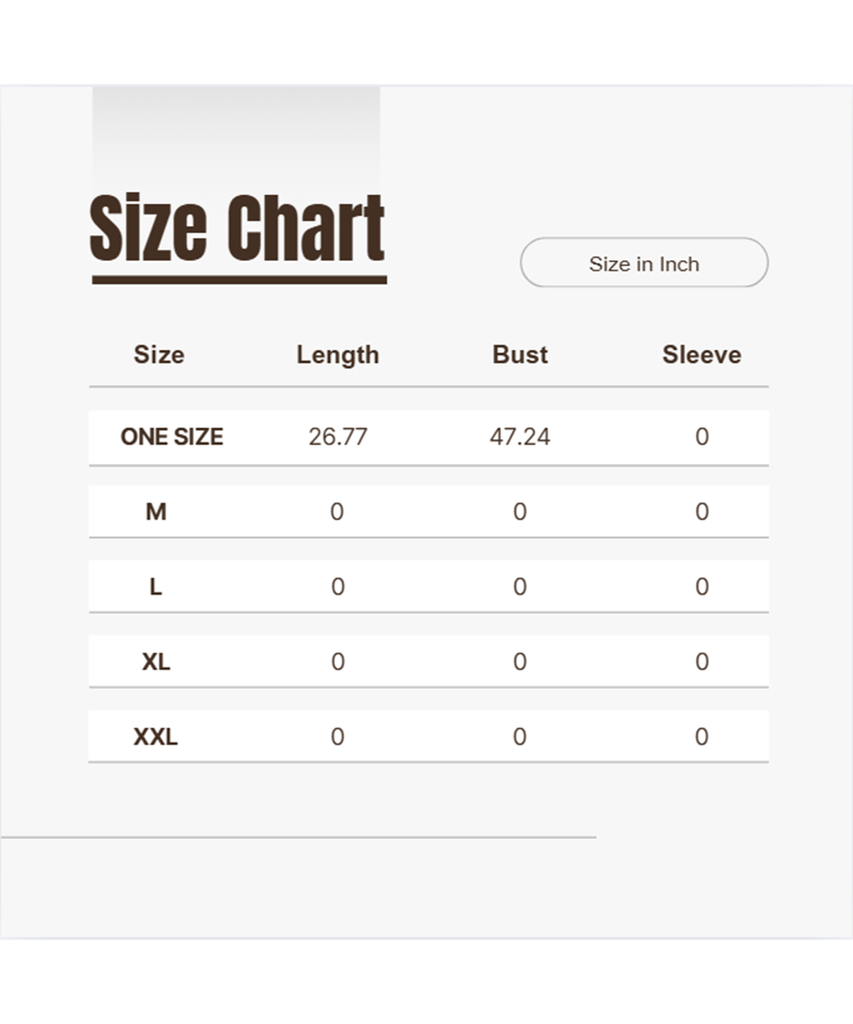The width and height of the screenshot is (853, 1024).
Task: Select the Size column header
Action: click(x=159, y=355)
